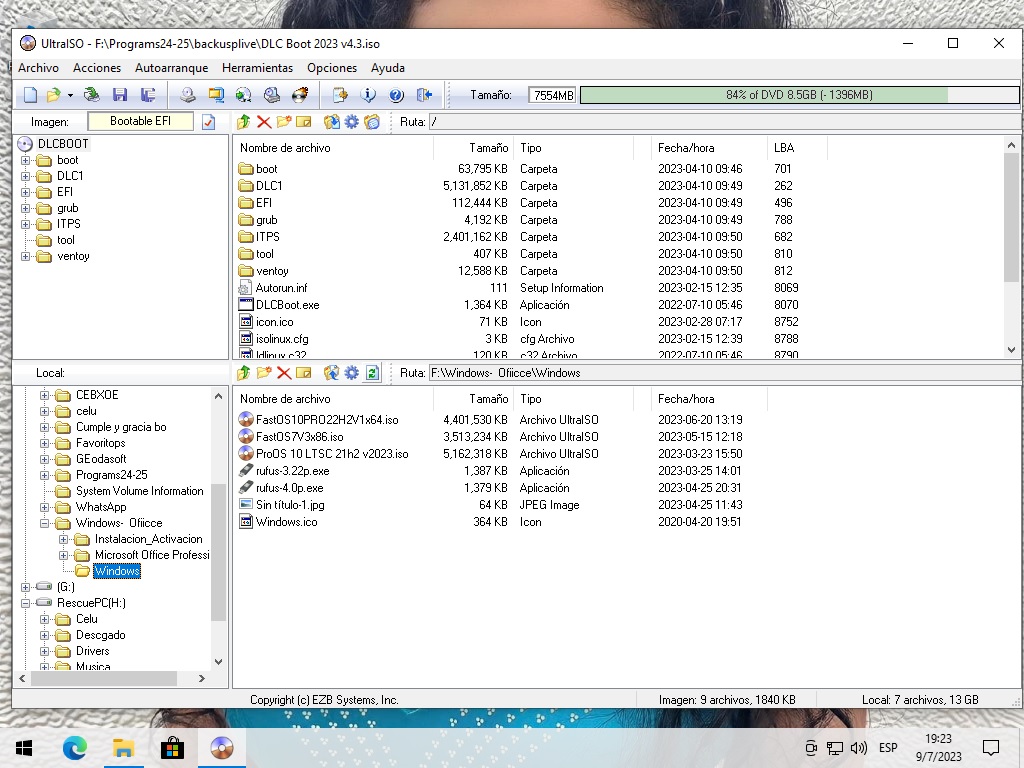Image resolution: width=1024 pixels, height=768 pixels.
Task: Expand the ventoy folder tree node
Action: (x=25, y=256)
